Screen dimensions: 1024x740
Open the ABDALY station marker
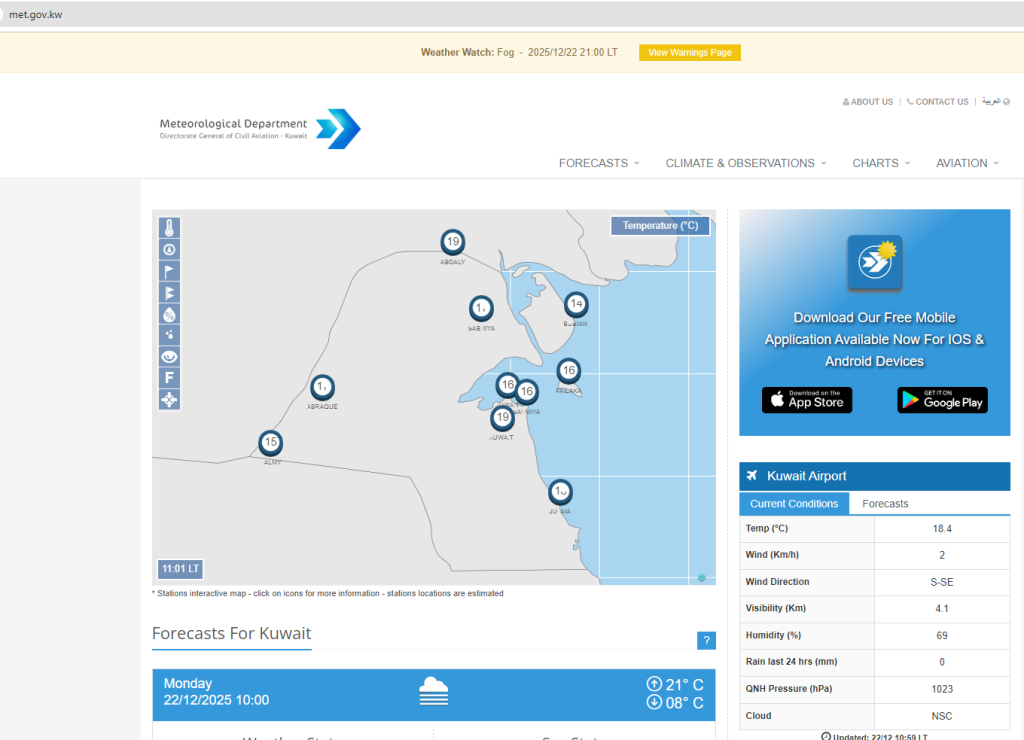pos(453,242)
